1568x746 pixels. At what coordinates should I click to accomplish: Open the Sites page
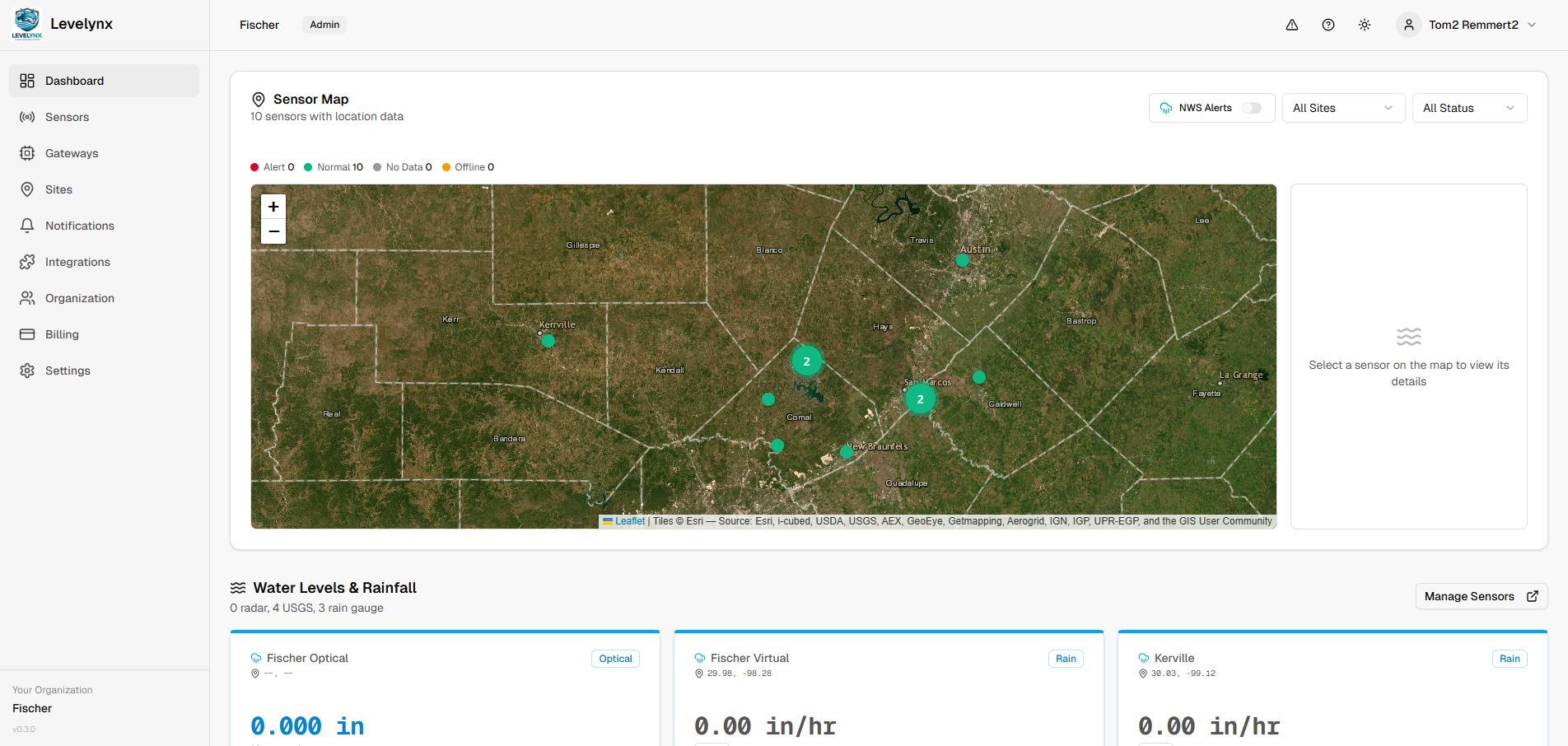[104, 189]
